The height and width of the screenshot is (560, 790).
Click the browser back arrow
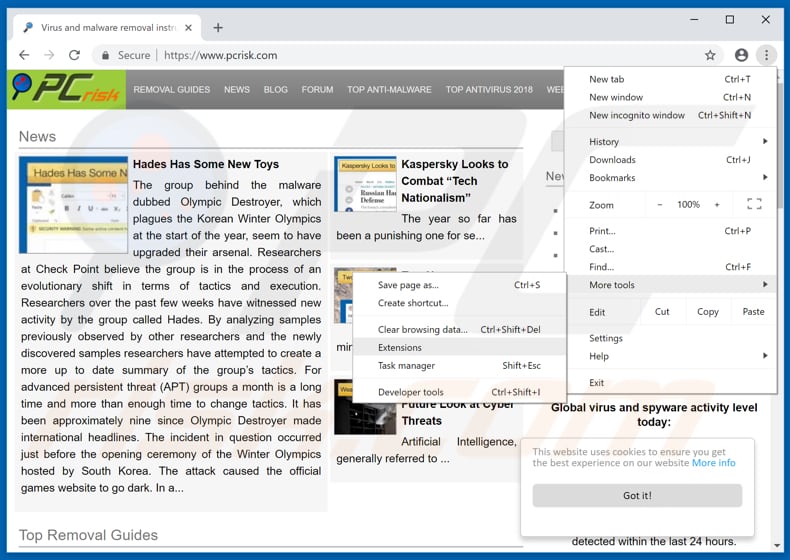pyautogui.click(x=24, y=55)
